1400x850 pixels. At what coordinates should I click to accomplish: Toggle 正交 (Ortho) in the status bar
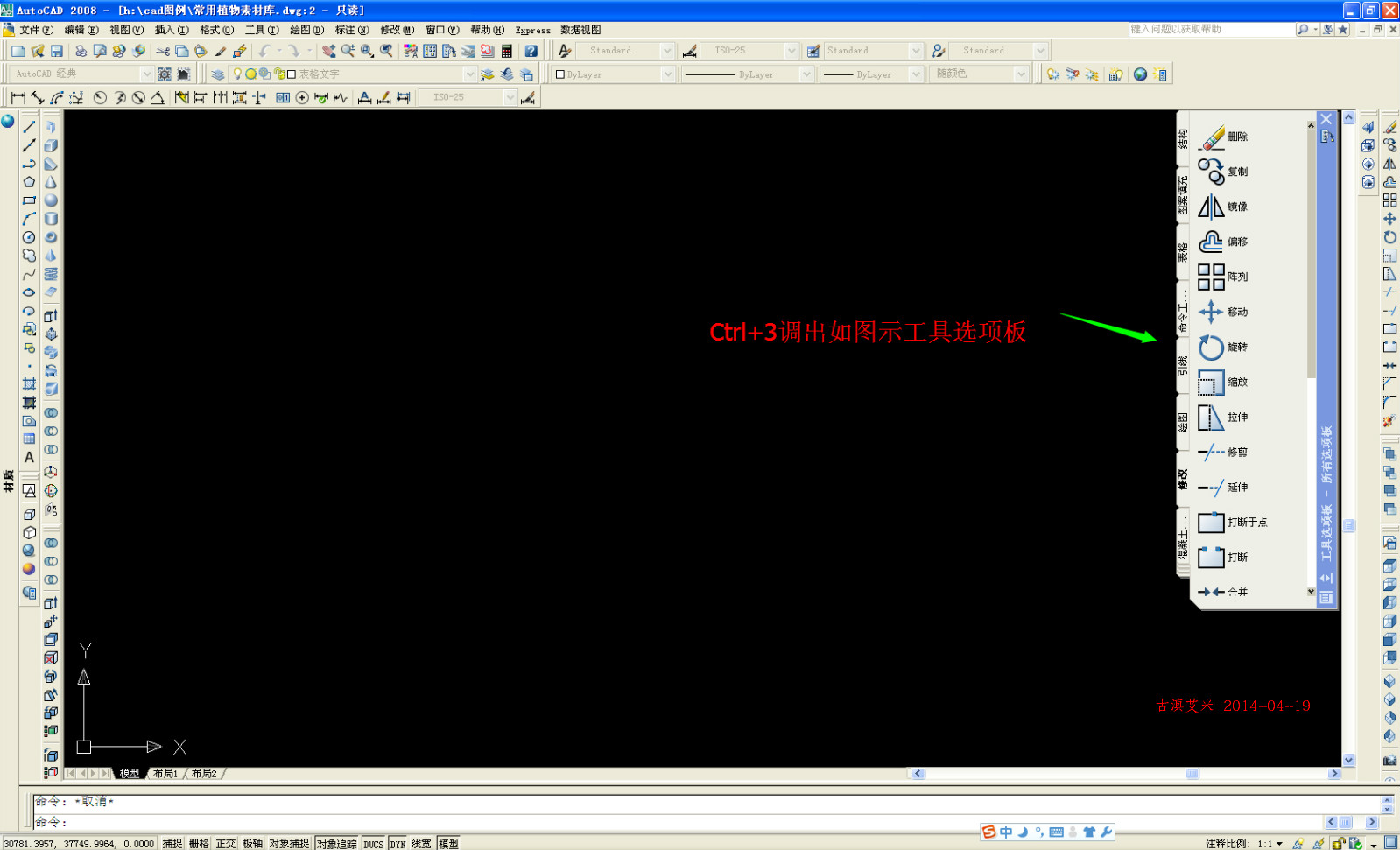[x=226, y=844]
